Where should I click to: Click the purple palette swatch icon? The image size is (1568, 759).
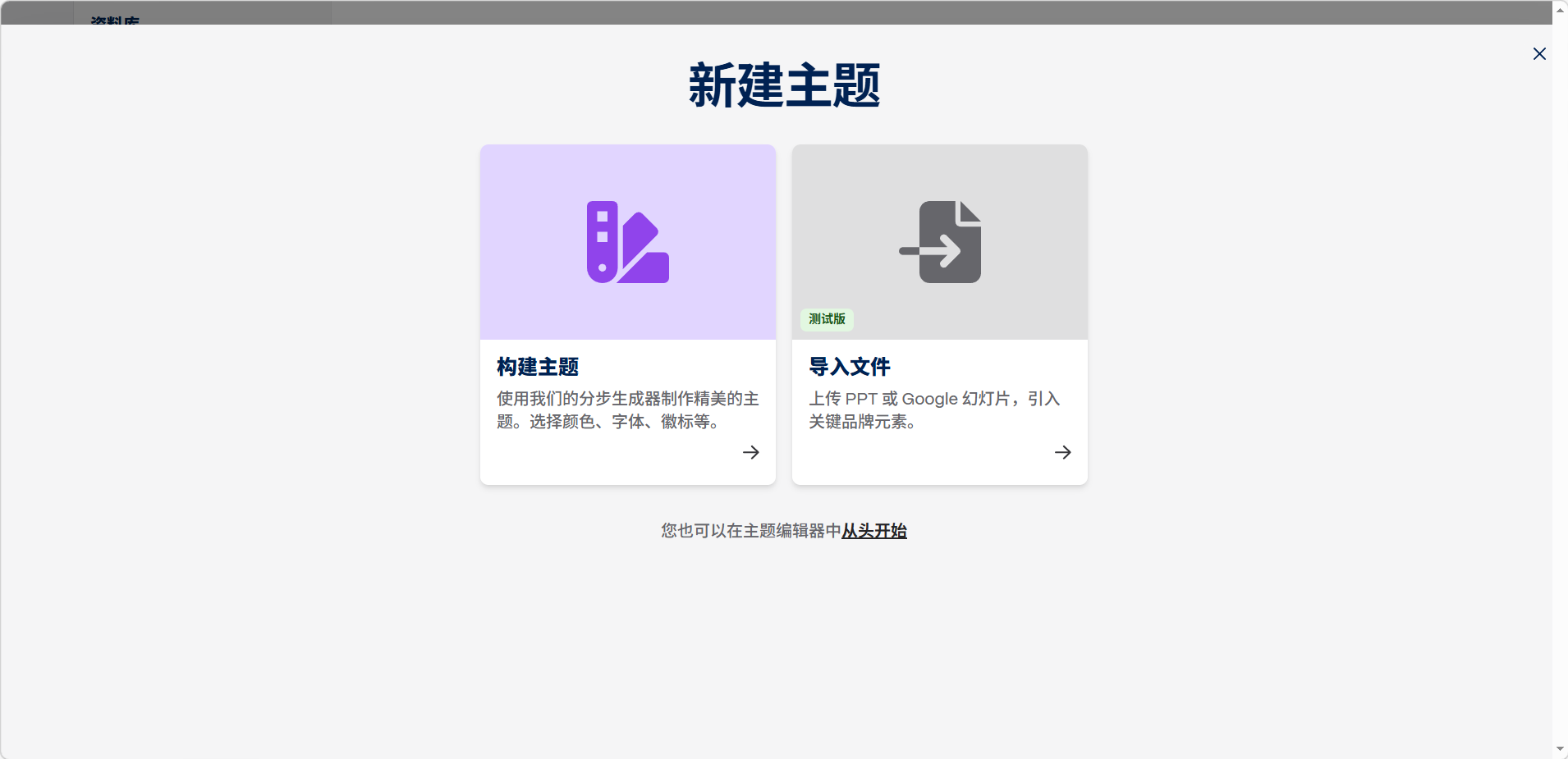pyautogui.click(x=627, y=242)
